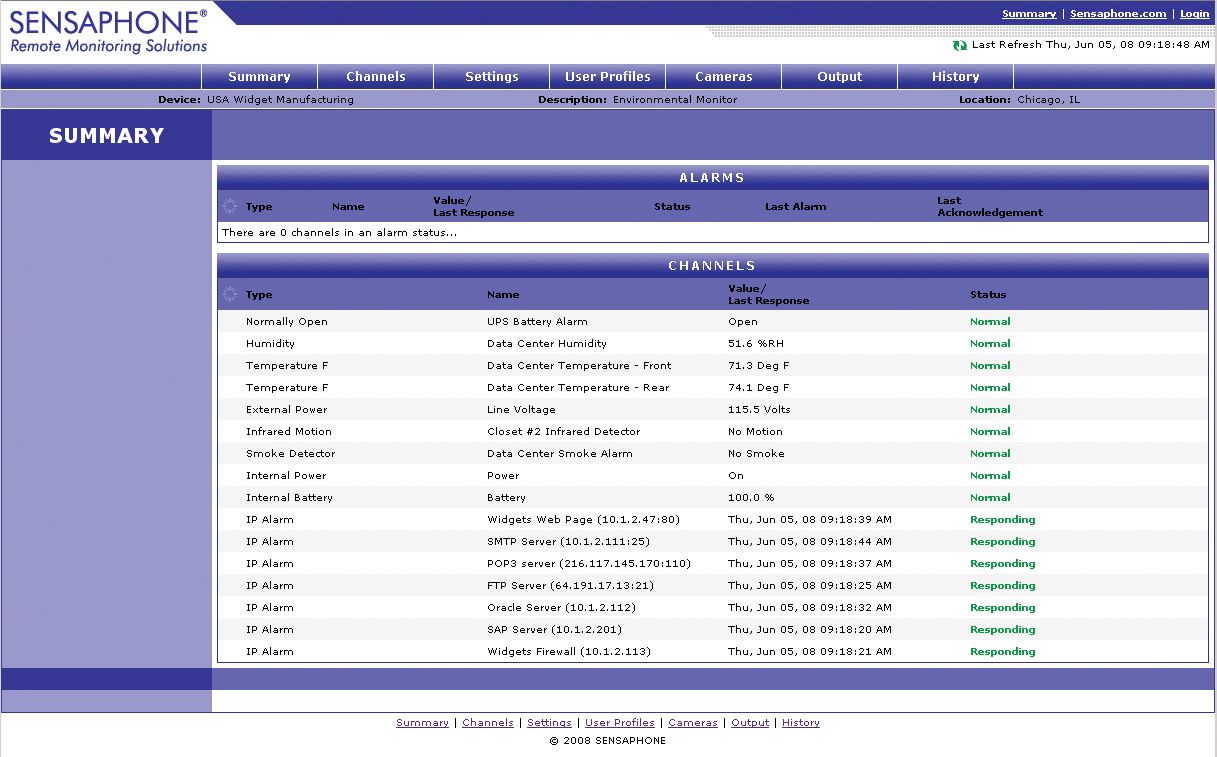Open the User Profiles navigation tab

point(607,77)
